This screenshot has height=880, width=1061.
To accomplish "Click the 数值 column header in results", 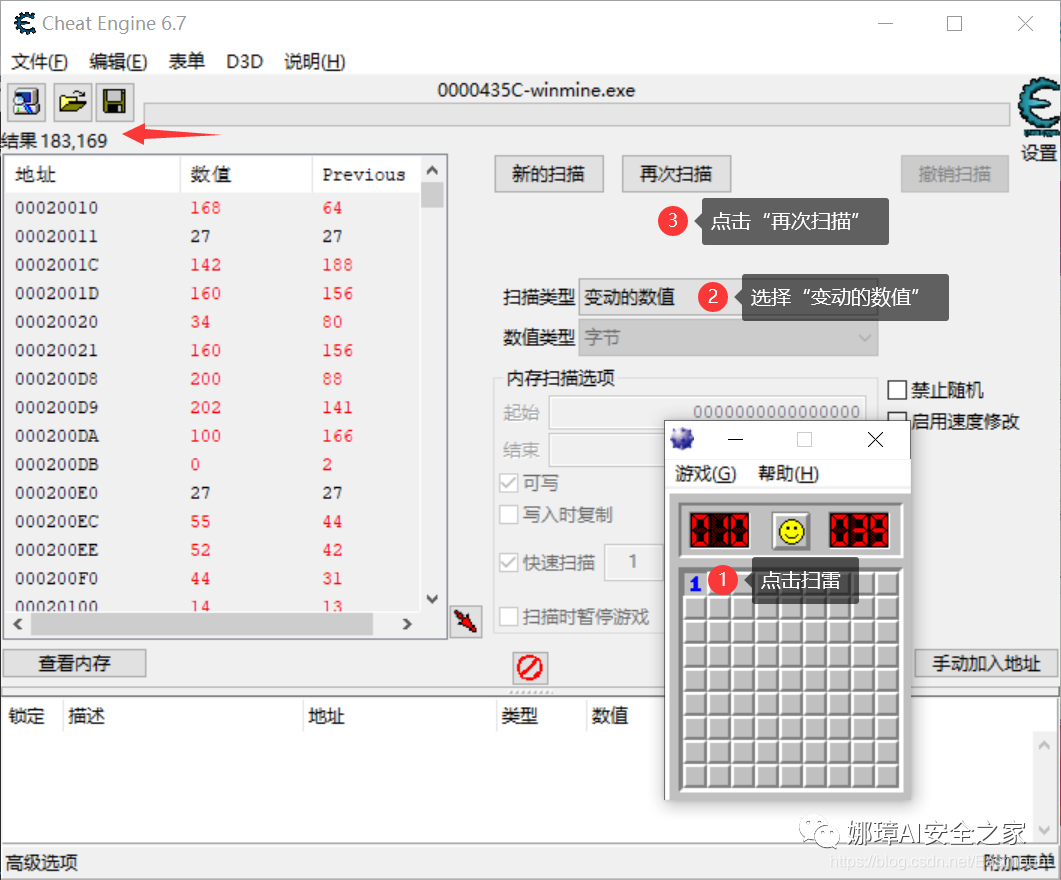I will pyautogui.click(x=246, y=175).
